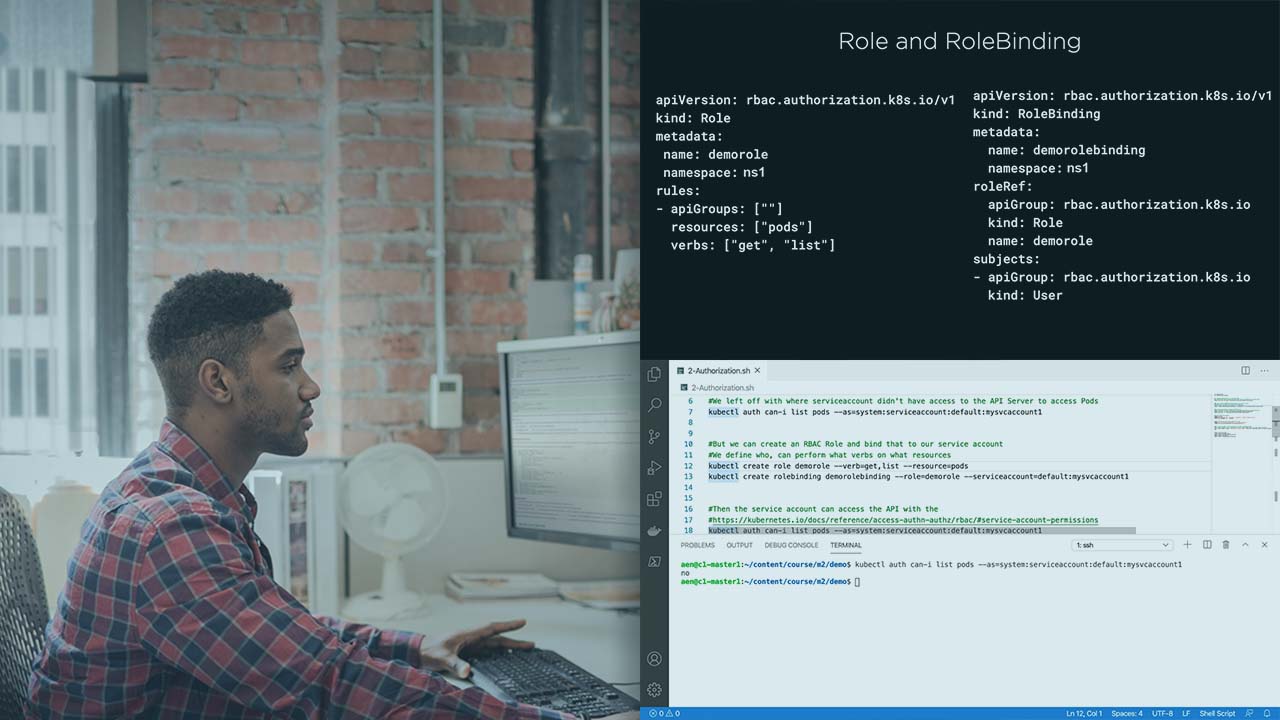
Task: Kill terminal with the trash icon
Action: point(1226,545)
